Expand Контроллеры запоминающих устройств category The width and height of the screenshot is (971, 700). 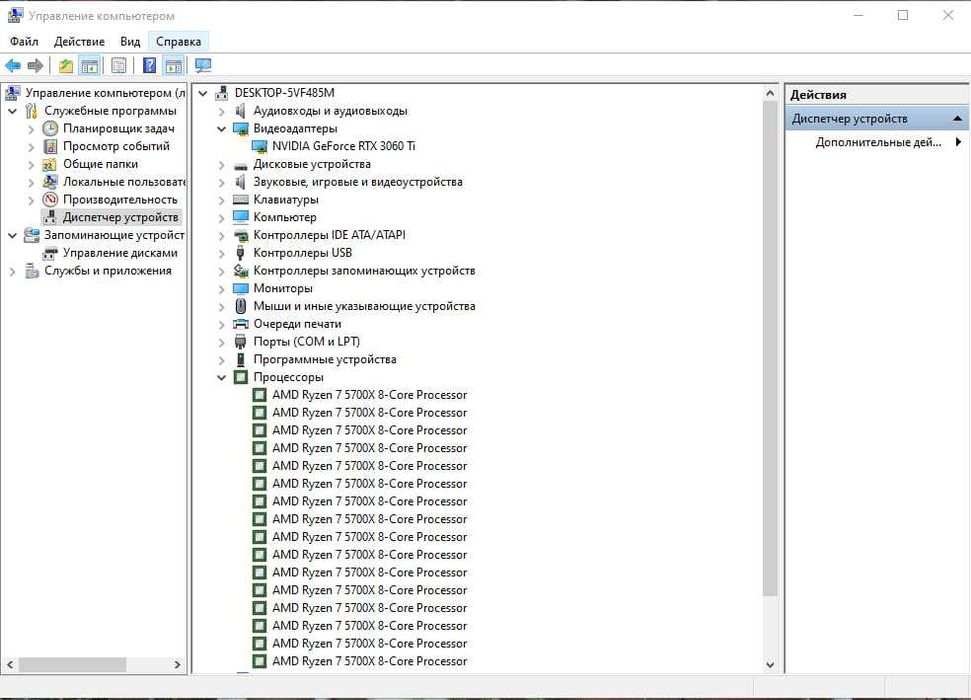coord(221,271)
